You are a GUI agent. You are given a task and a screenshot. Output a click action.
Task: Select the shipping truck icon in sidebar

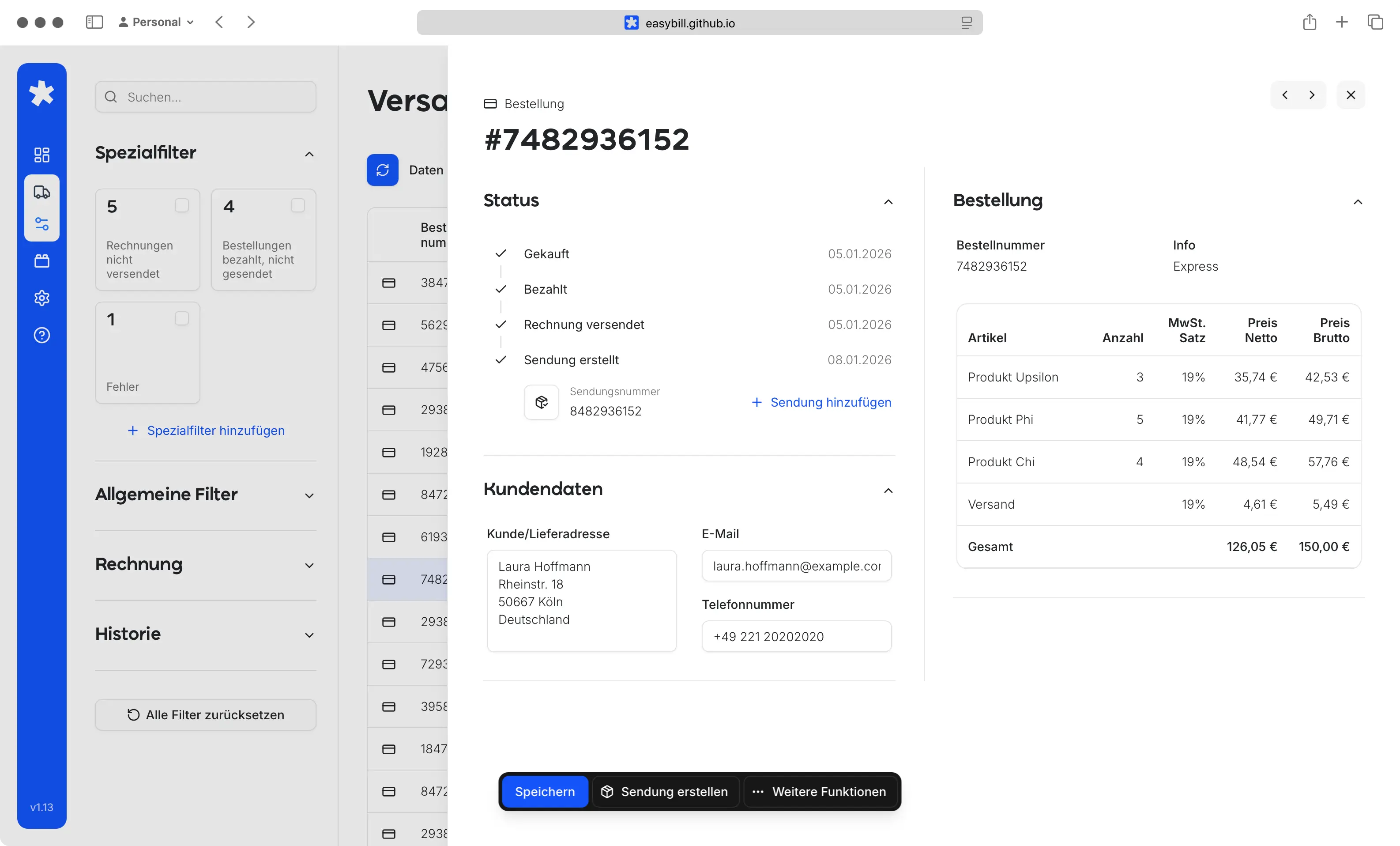coord(41,192)
